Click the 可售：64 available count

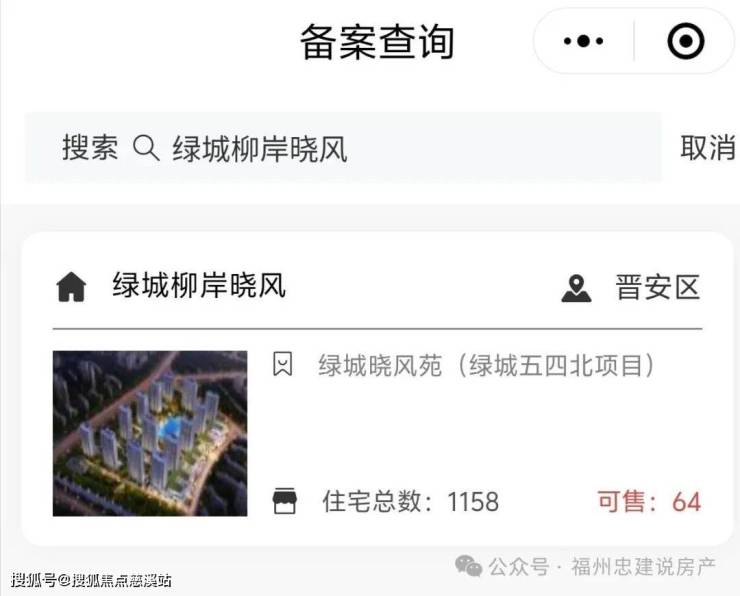click(x=649, y=502)
